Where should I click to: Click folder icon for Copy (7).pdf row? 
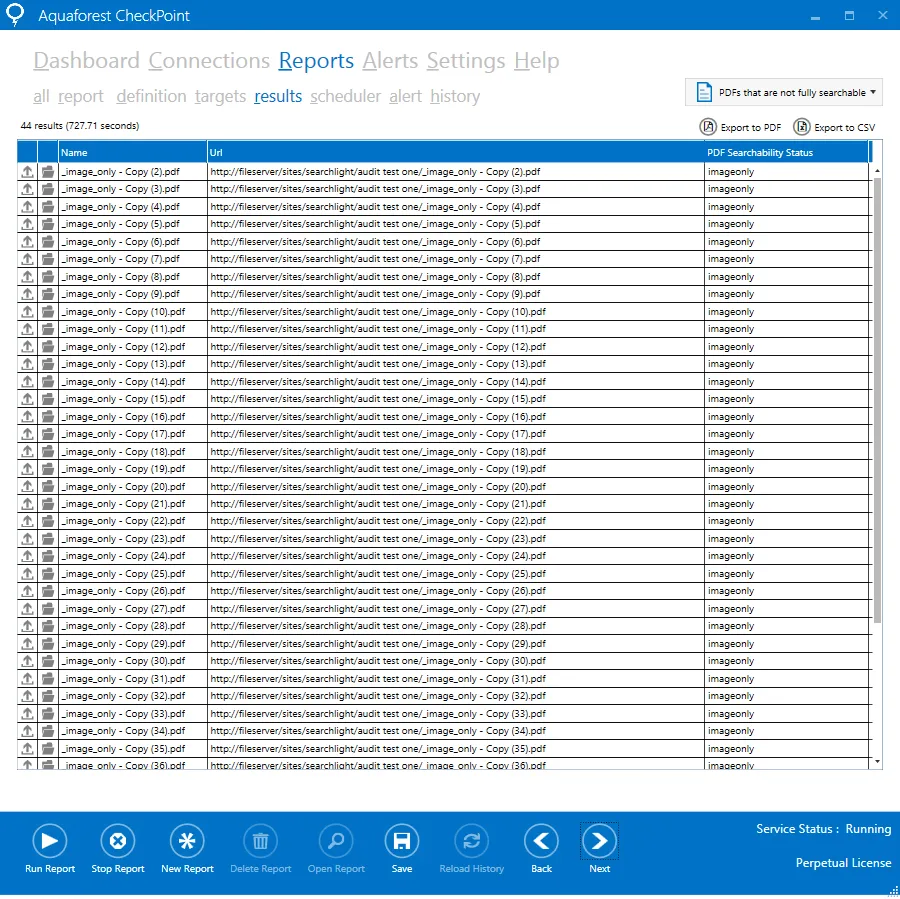click(48, 259)
